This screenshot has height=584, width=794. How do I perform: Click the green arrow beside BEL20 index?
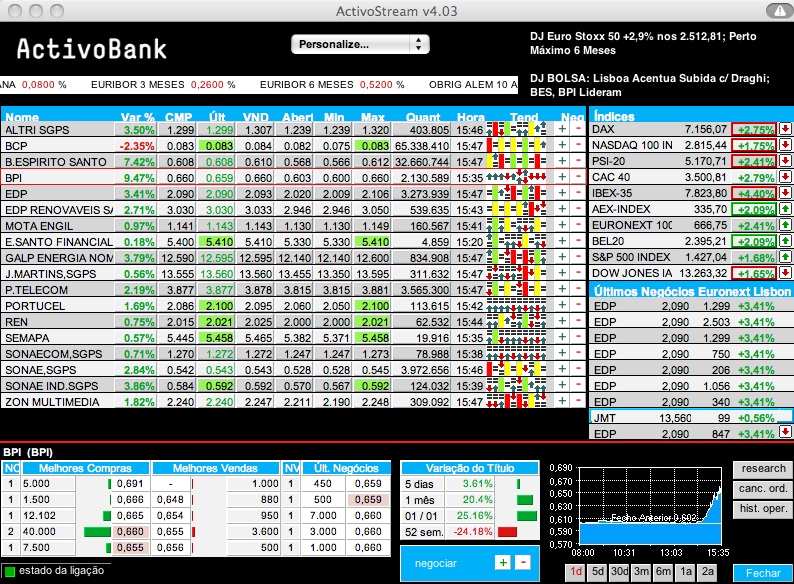785,241
